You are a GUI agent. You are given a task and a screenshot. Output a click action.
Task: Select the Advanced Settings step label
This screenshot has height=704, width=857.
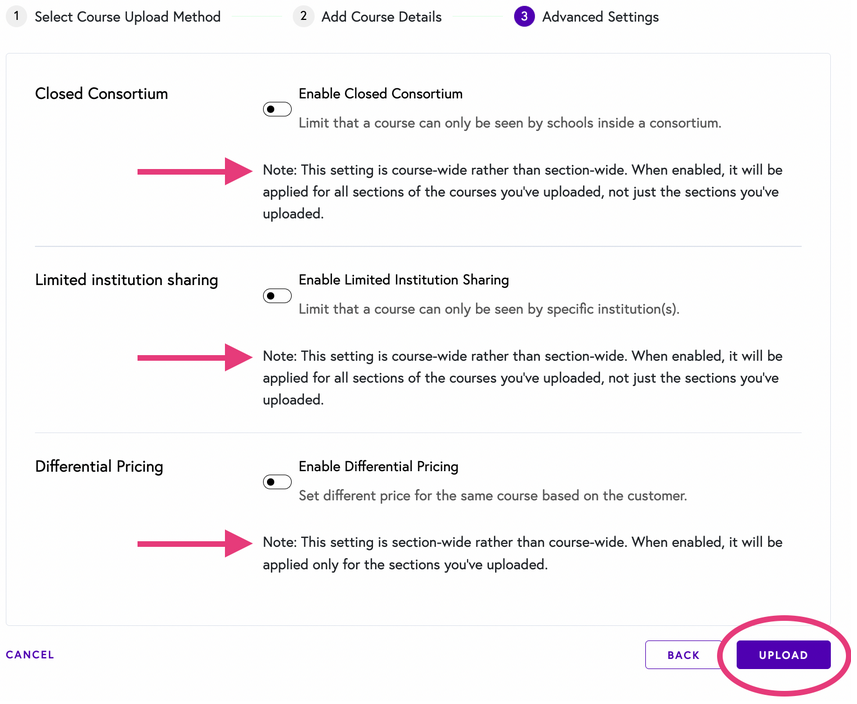[600, 17]
